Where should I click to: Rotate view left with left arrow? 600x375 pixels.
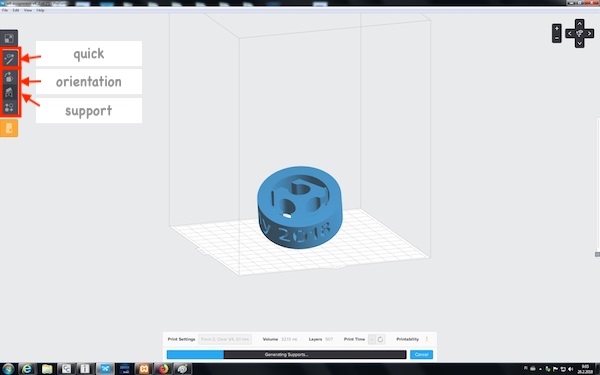570,34
